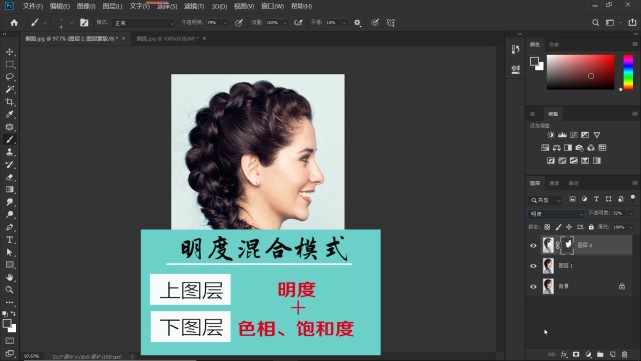641x361 pixels.
Task: Hide the background layer eye icon
Action: click(533, 287)
